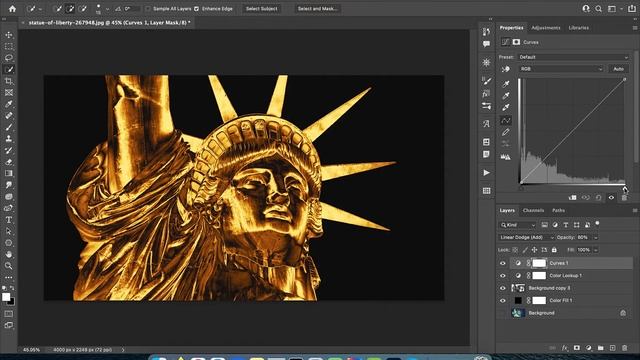
Task: Select the Eraser tool
Action: pos(9,162)
